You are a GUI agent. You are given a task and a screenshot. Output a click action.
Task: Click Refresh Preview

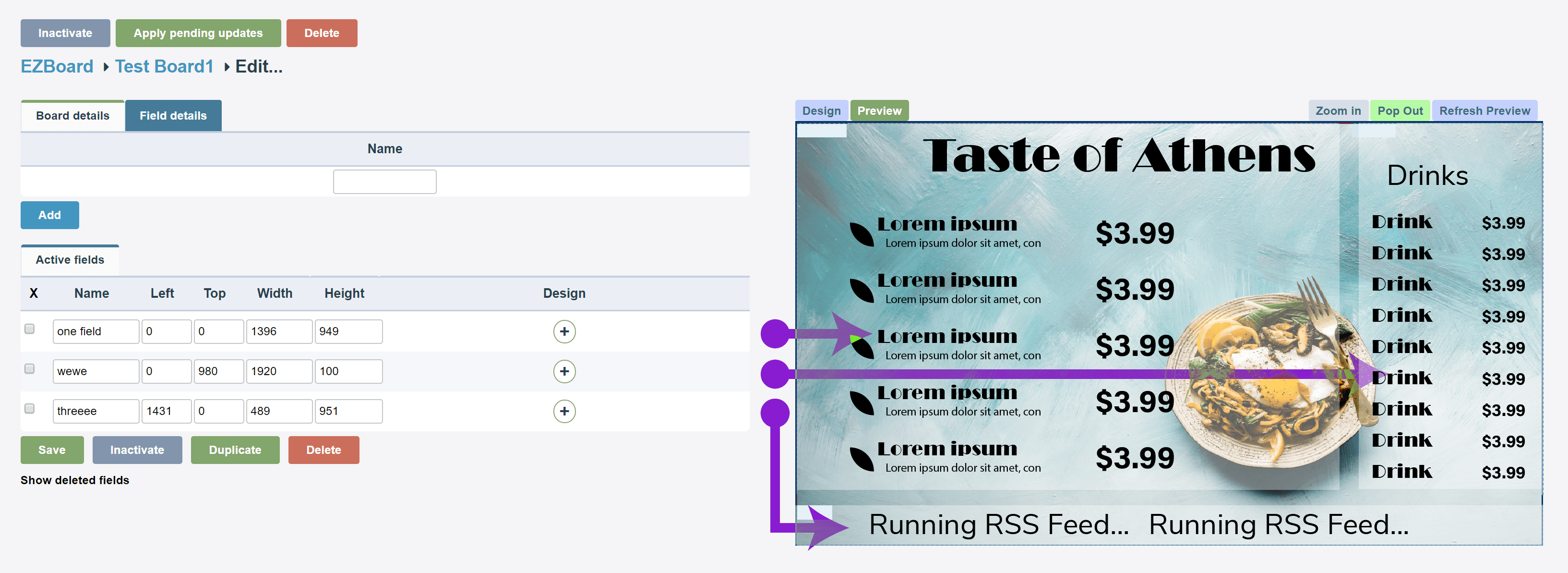point(1484,111)
